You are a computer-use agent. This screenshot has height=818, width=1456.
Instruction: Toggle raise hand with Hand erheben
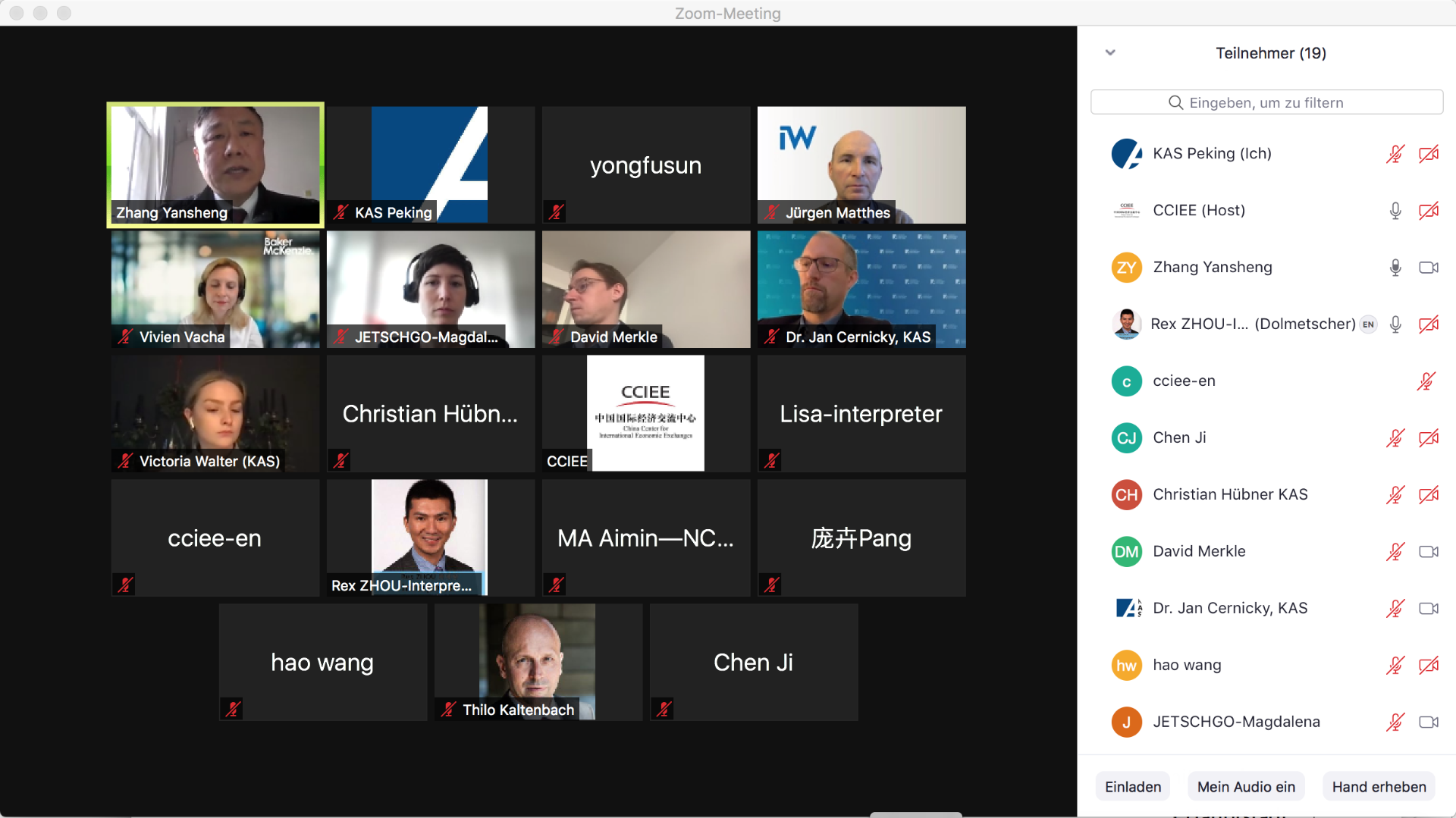pos(1379,787)
